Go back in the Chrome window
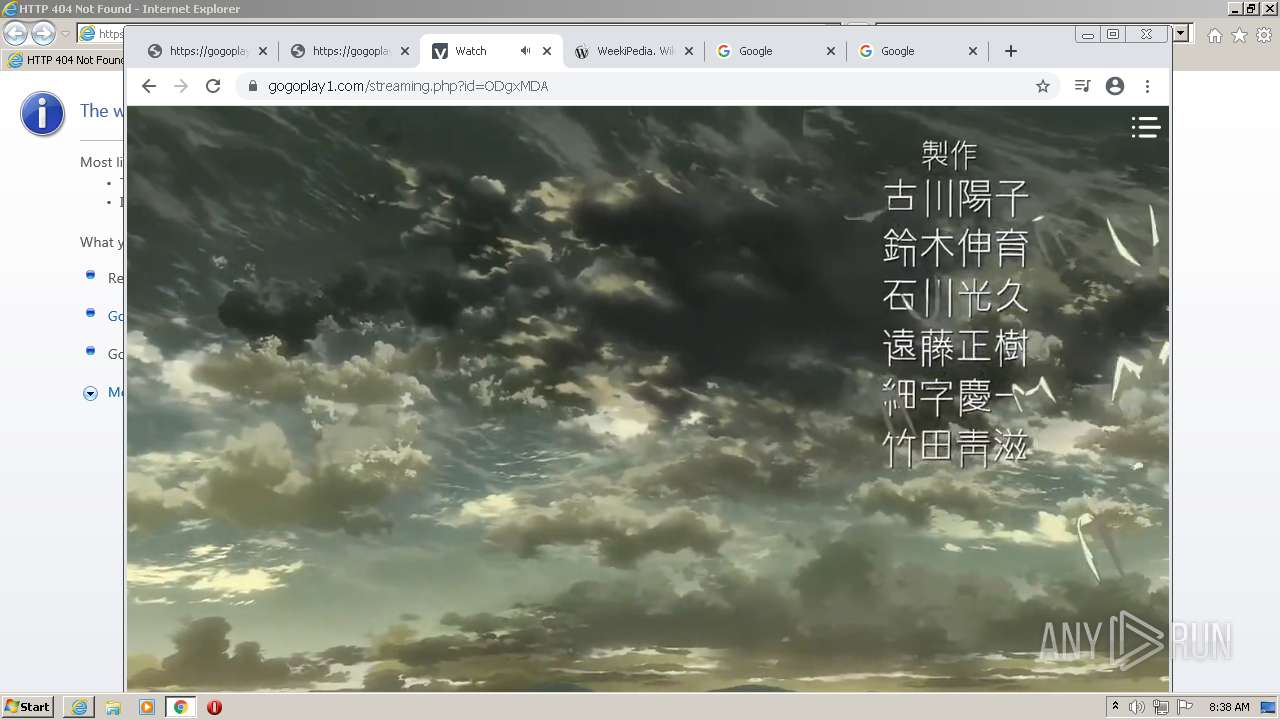This screenshot has height=720, width=1280. pos(149,86)
